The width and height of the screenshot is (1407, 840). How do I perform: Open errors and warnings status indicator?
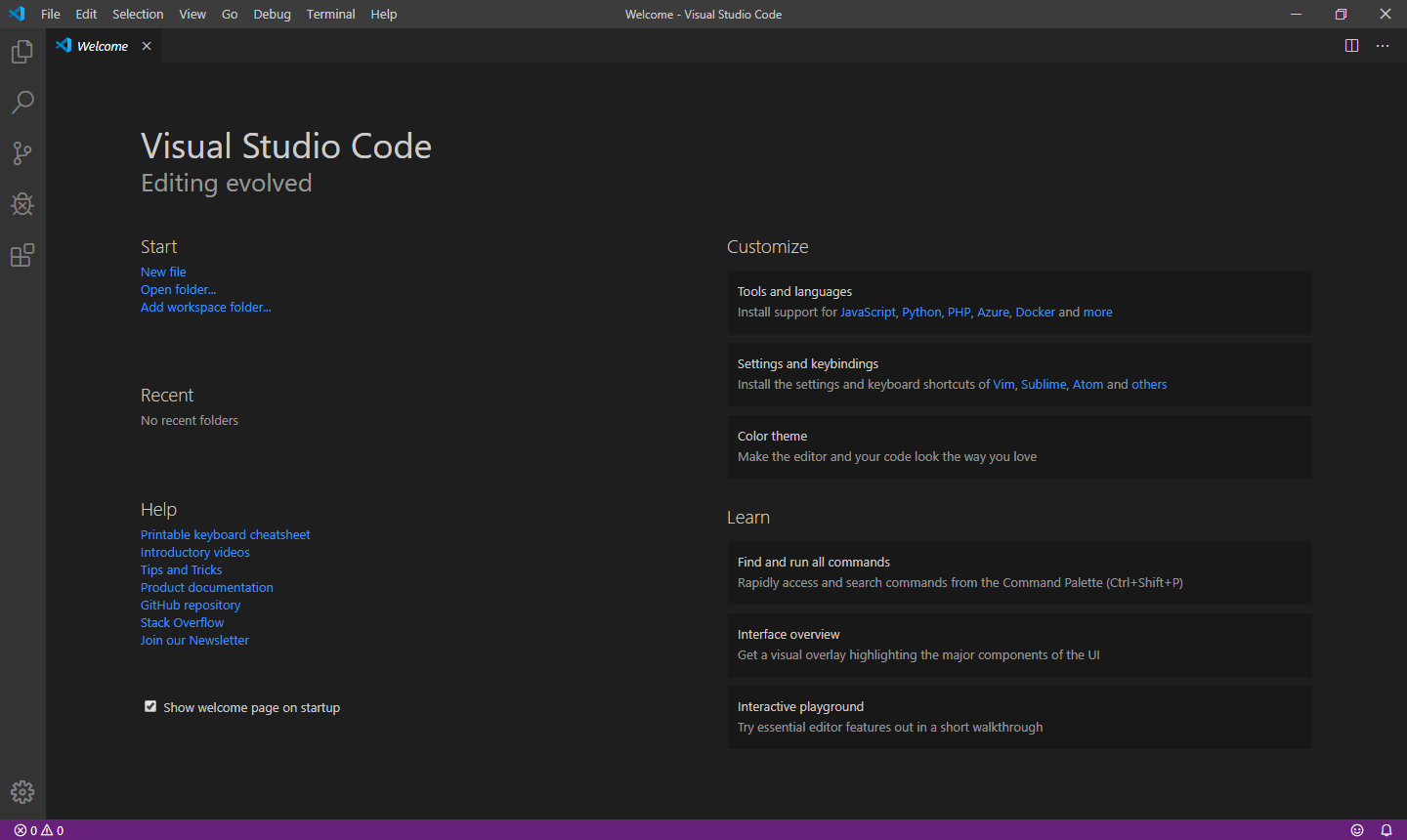(39, 830)
